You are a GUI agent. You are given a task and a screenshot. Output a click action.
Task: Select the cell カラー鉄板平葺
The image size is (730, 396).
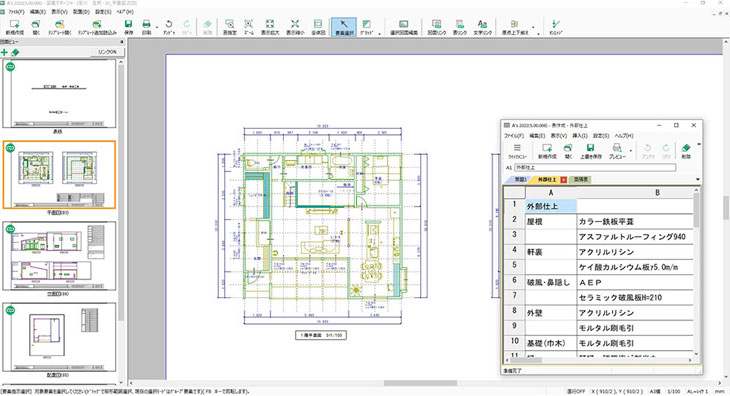point(635,221)
